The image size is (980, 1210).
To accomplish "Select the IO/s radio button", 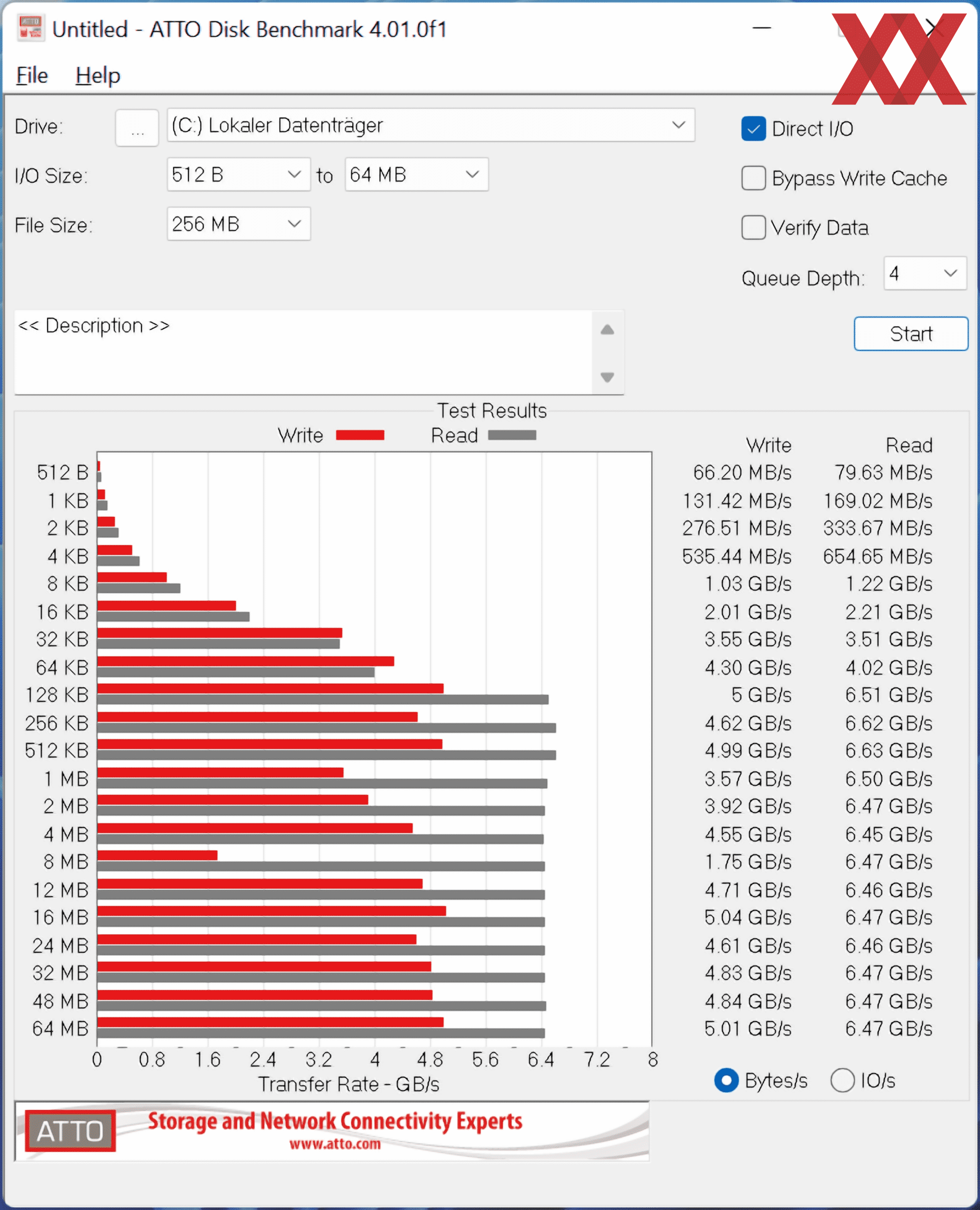I will pyautogui.click(x=842, y=1080).
